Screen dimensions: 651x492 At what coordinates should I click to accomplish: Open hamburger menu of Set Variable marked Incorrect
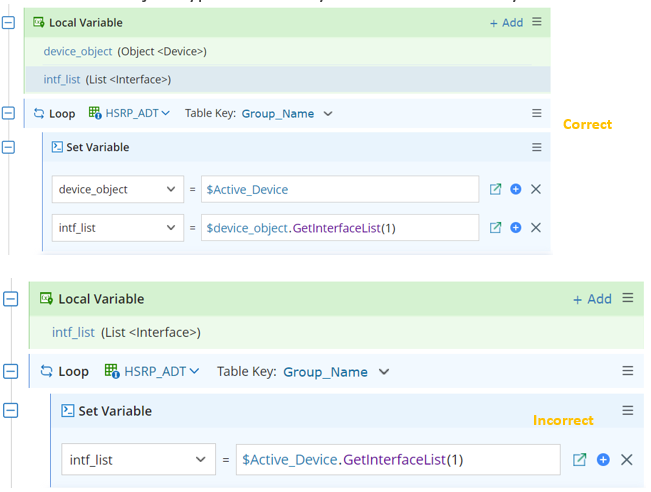pos(628,410)
